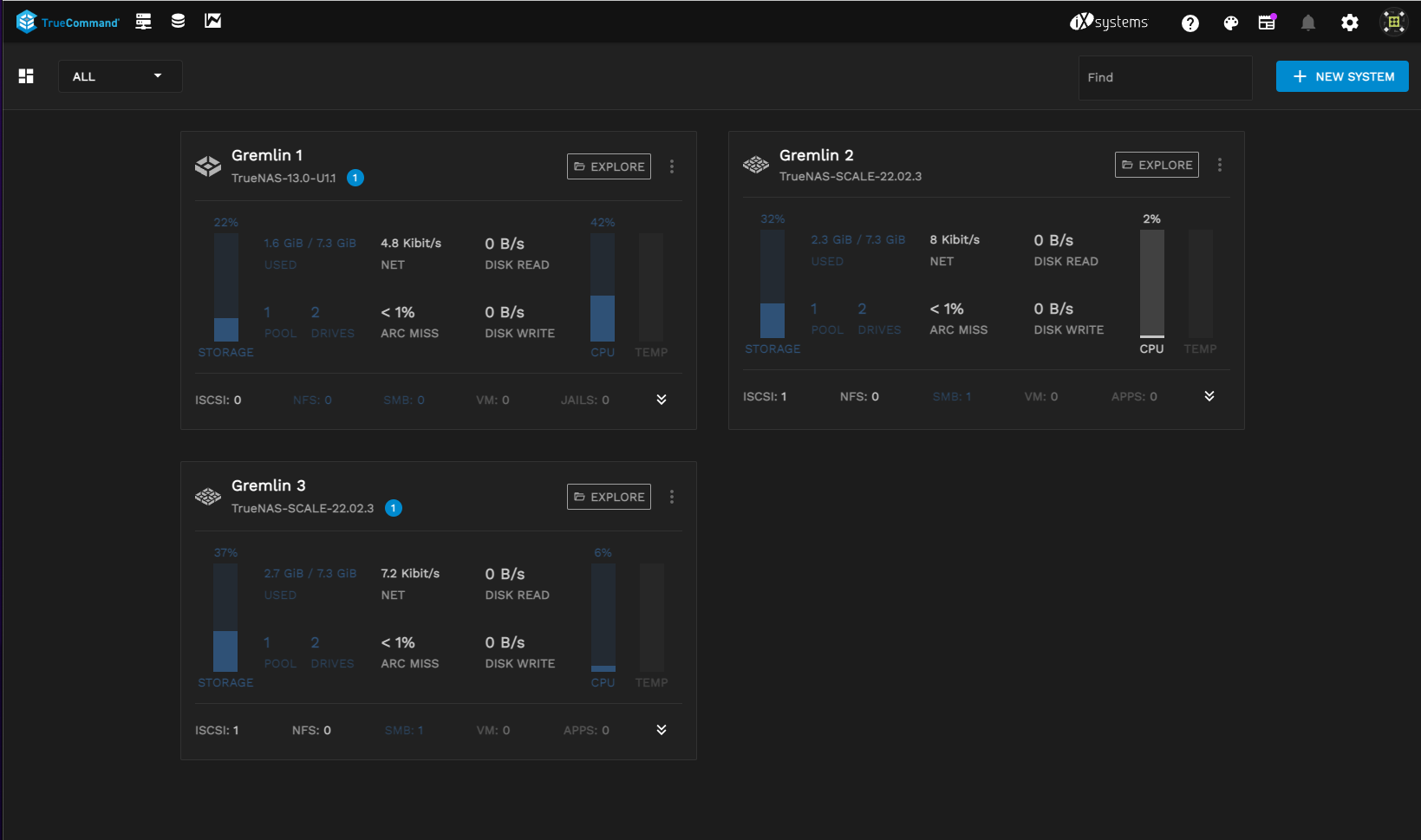
Task: Click the Gremlin 2 system icon
Action: click(756, 165)
